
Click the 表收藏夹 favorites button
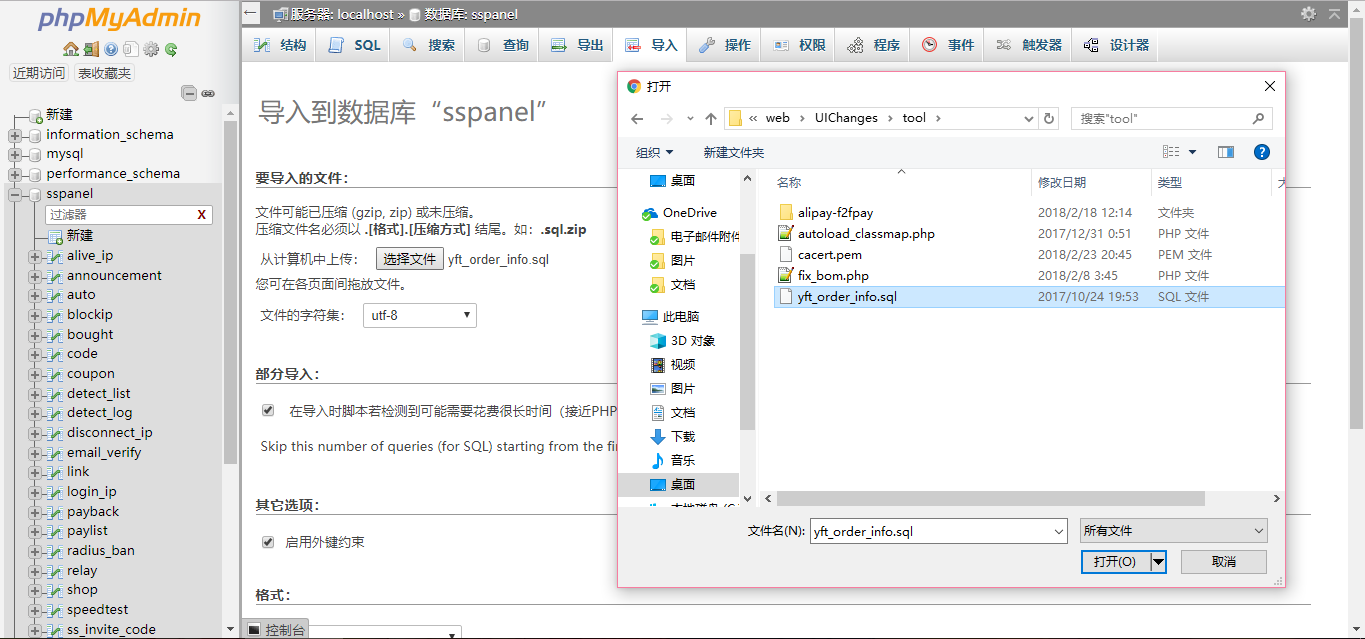[104, 73]
